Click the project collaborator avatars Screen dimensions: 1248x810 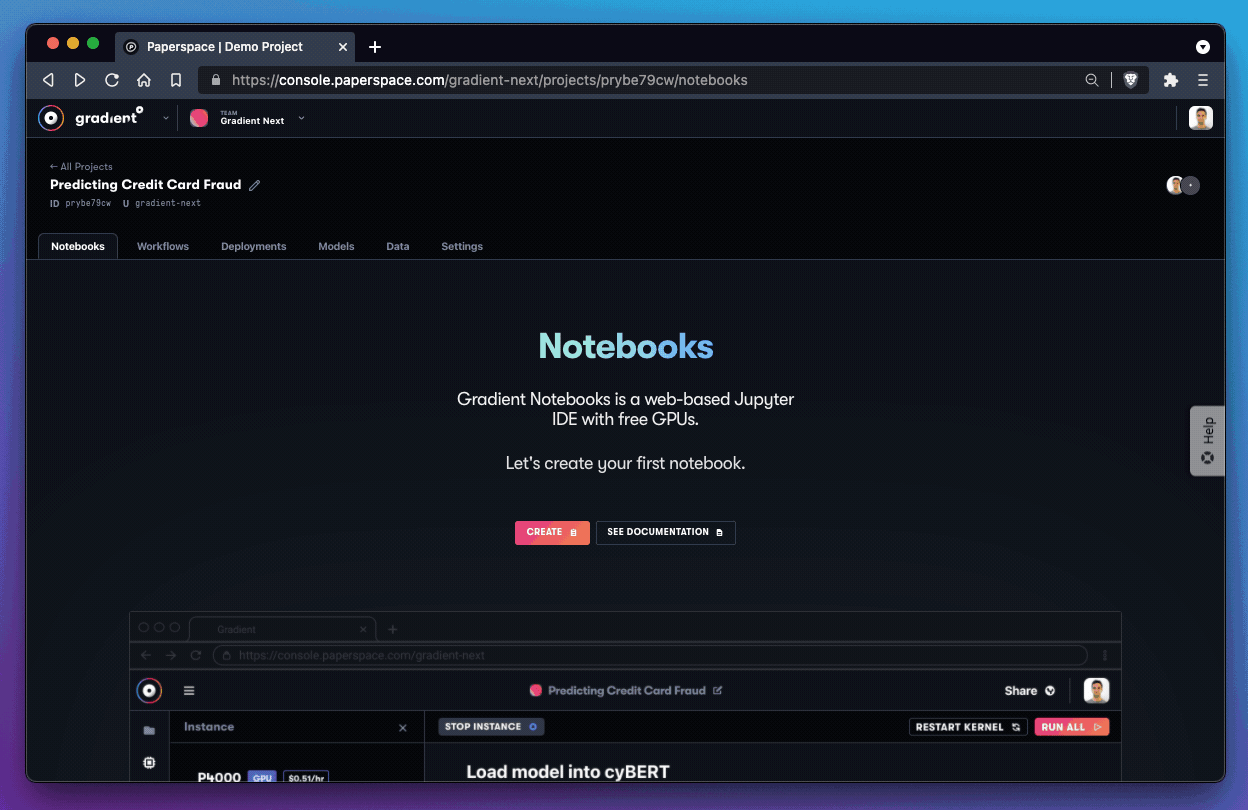1183,185
